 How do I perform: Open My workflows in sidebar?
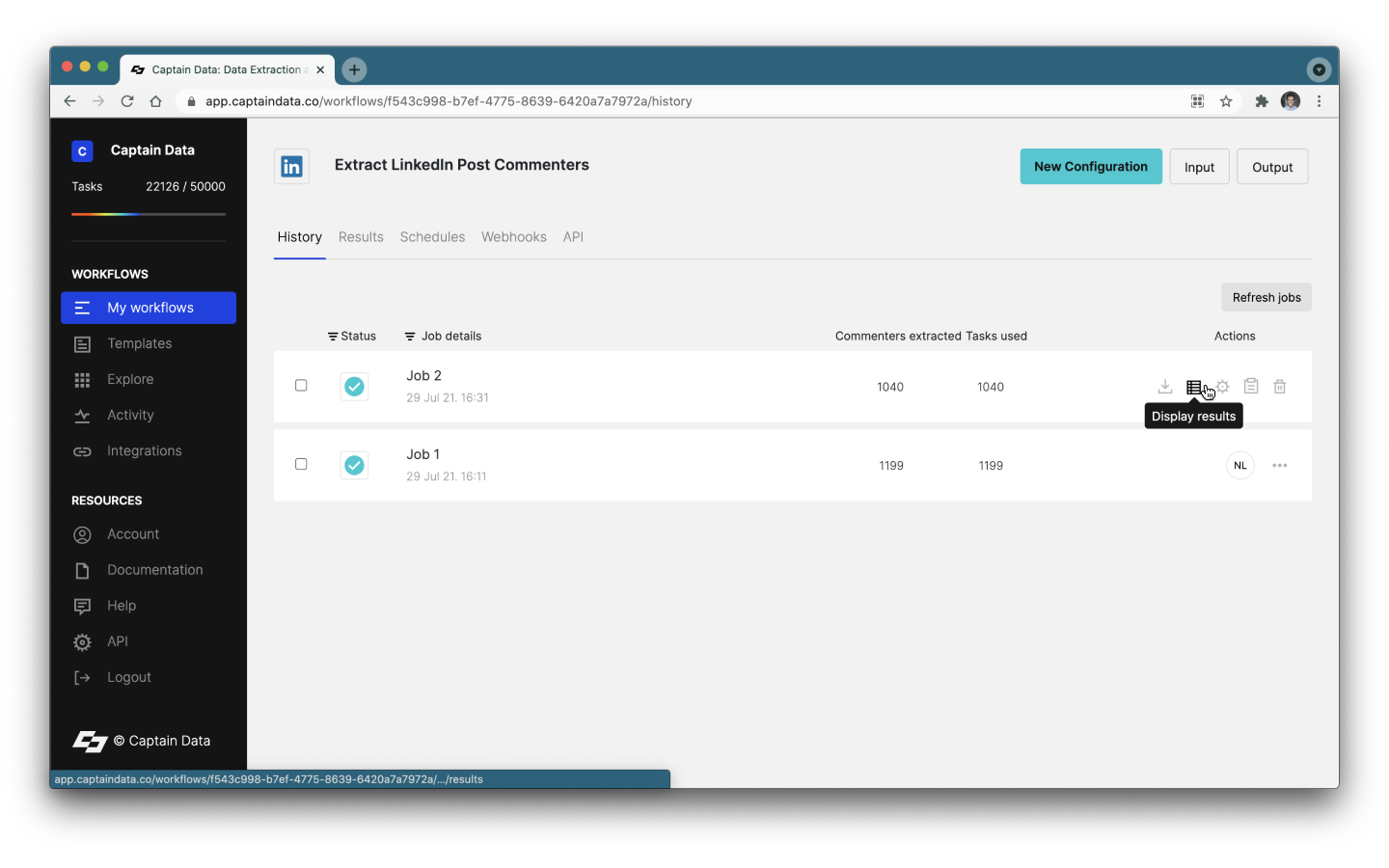click(149, 309)
